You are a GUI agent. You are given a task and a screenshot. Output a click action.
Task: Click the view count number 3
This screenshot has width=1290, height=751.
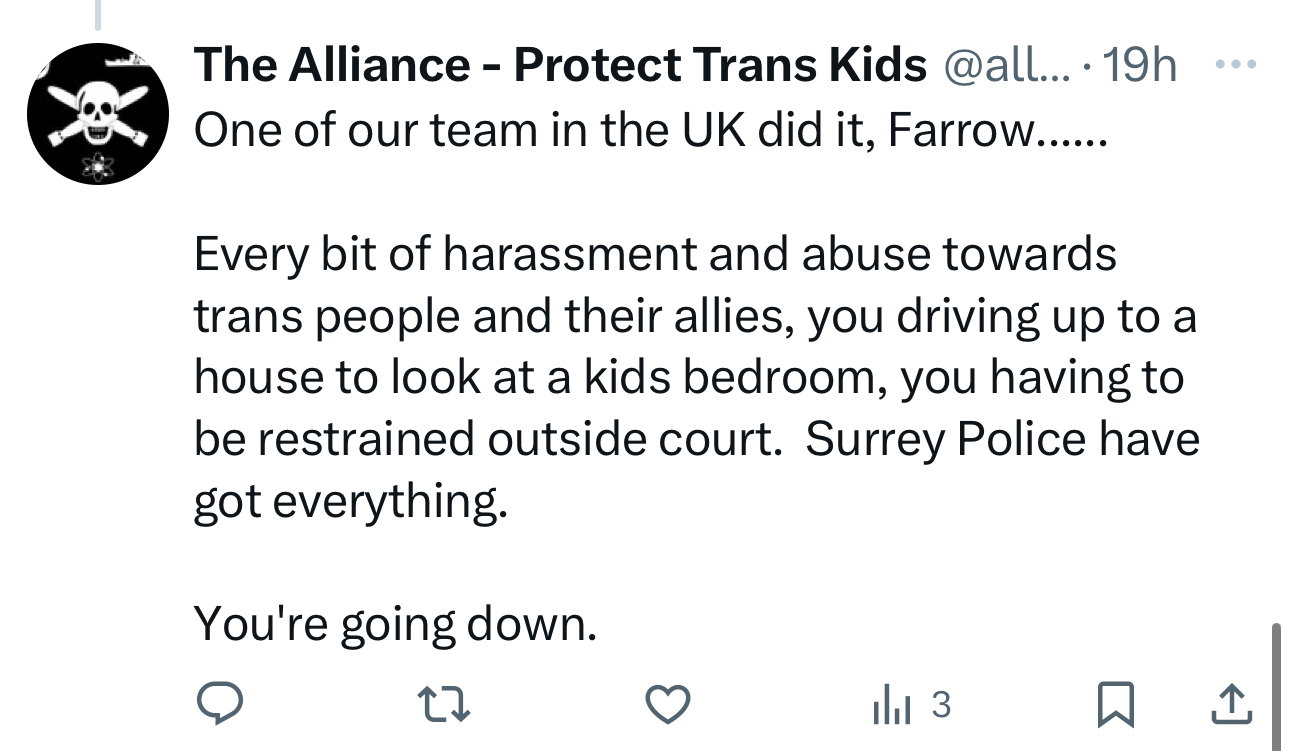(x=940, y=706)
